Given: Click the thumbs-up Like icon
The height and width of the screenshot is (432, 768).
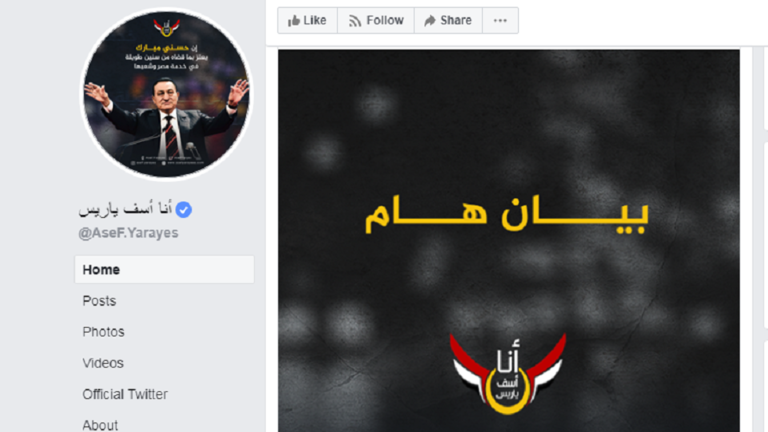Looking at the screenshot, I should (x=294, y=21).
